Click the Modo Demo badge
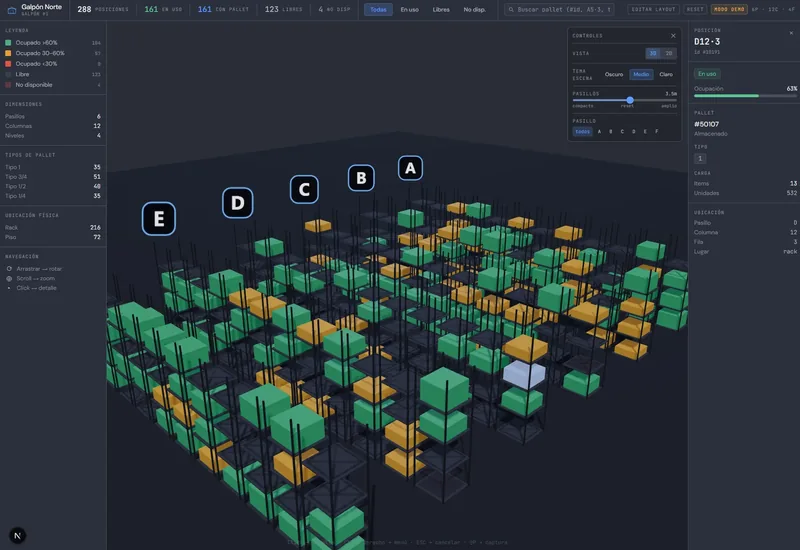The height and width of the screenshot is (550, 800). point(729,9)
